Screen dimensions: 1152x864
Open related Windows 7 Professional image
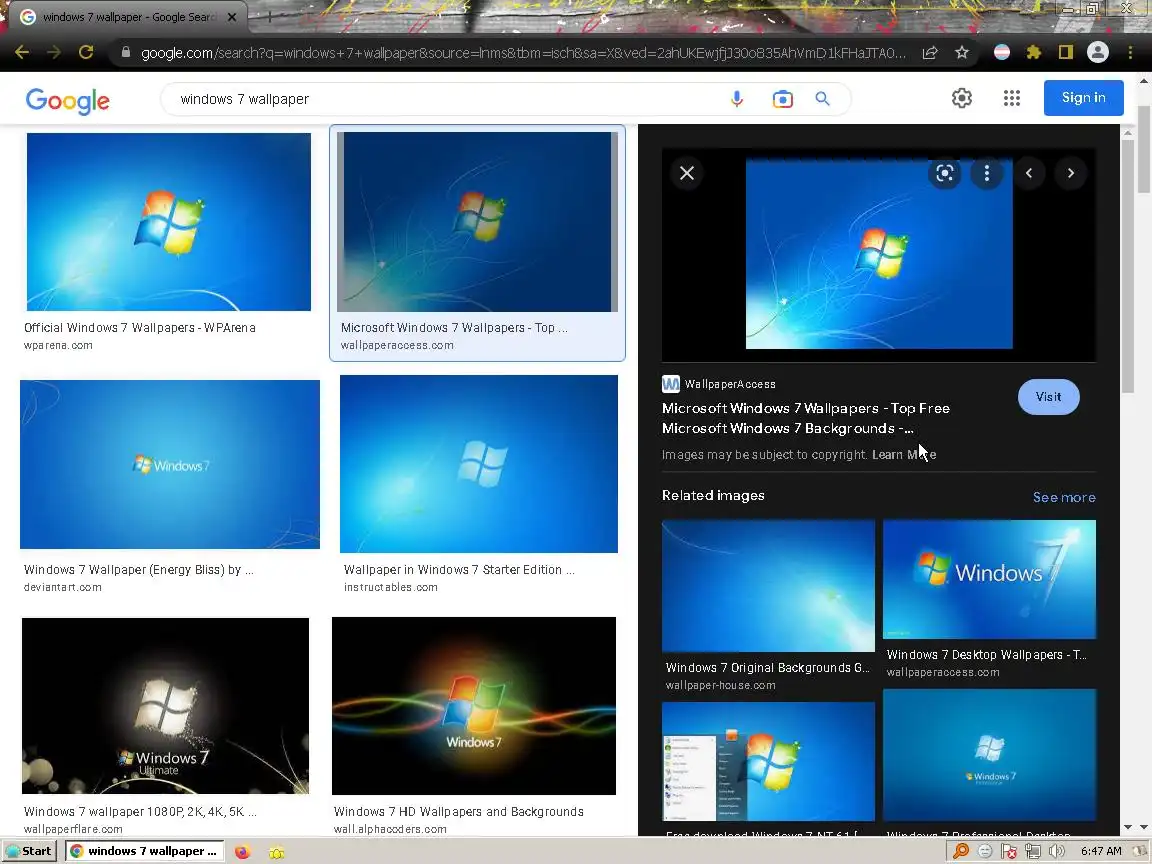click(x=990, y=755)
